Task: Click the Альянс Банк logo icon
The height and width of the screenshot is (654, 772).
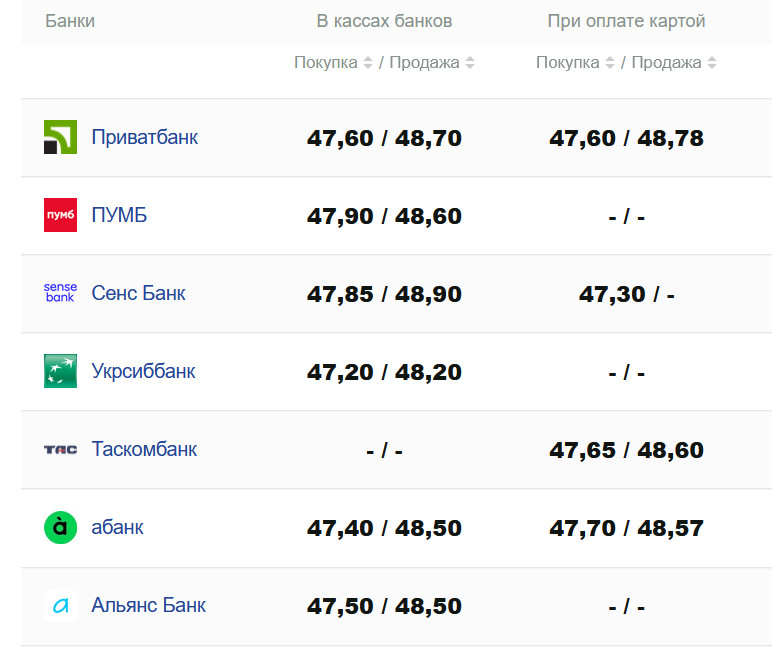Action: click(x=60, y=605)
